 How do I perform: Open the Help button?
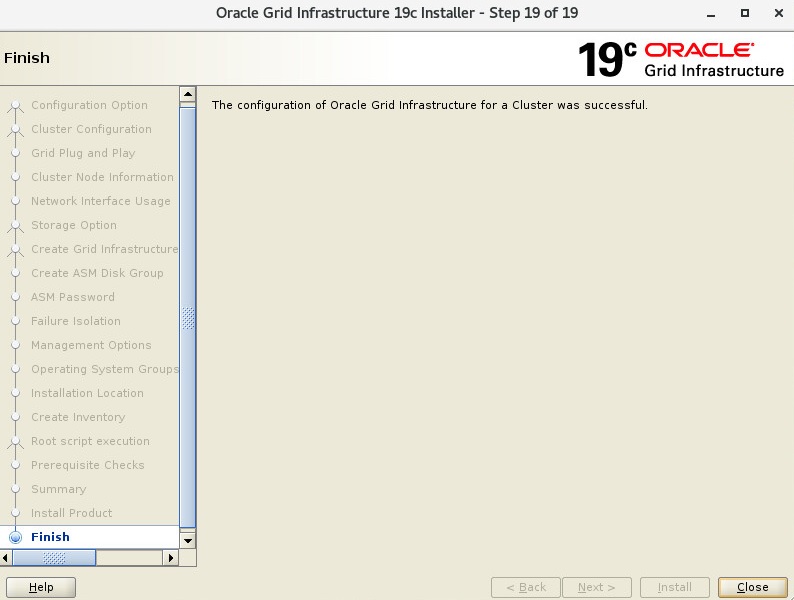click(x=41, y=587)
